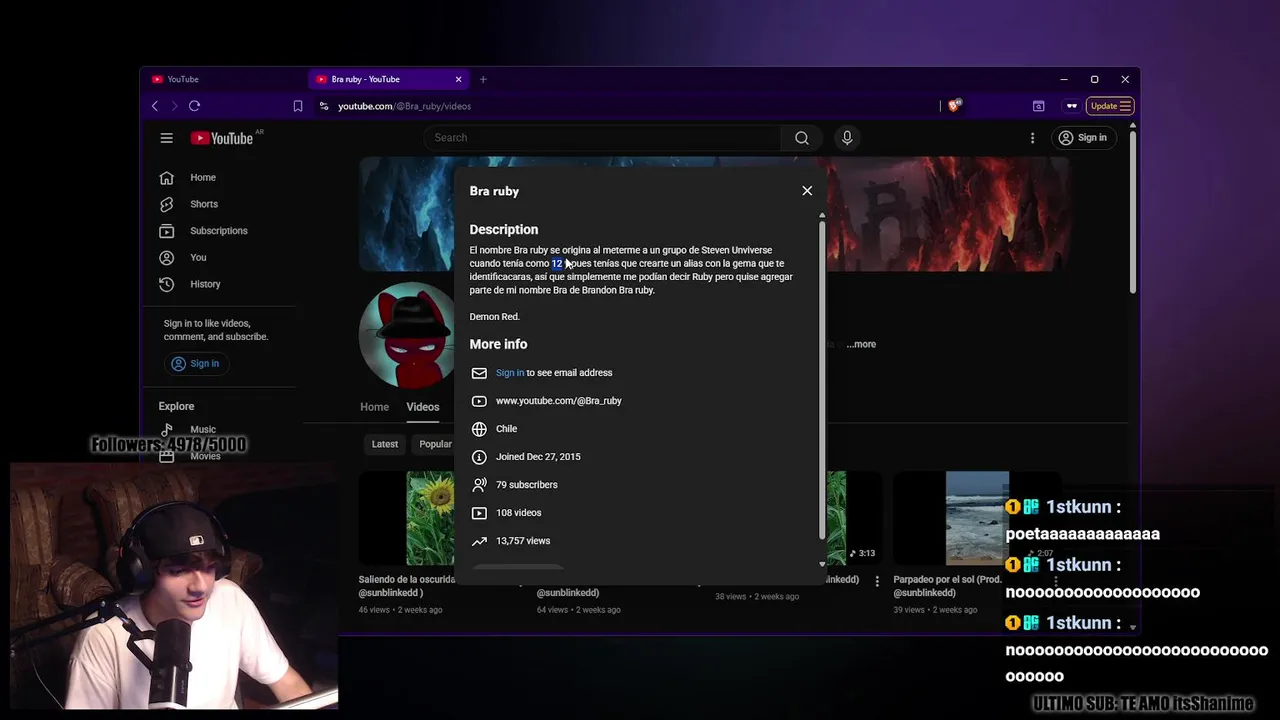The width and height of the screenshot is (1280, 720).
Task: Open the beach waves video thumbnail
Action: 977,518
